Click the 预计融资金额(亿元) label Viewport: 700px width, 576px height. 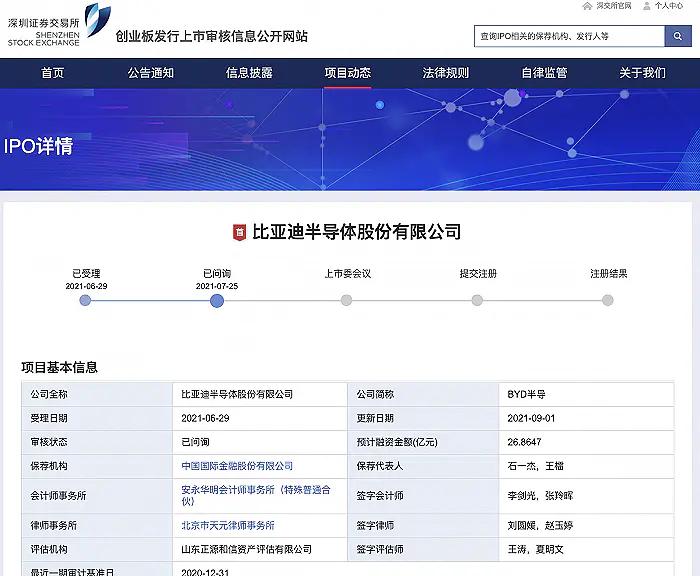pos(397,442)
